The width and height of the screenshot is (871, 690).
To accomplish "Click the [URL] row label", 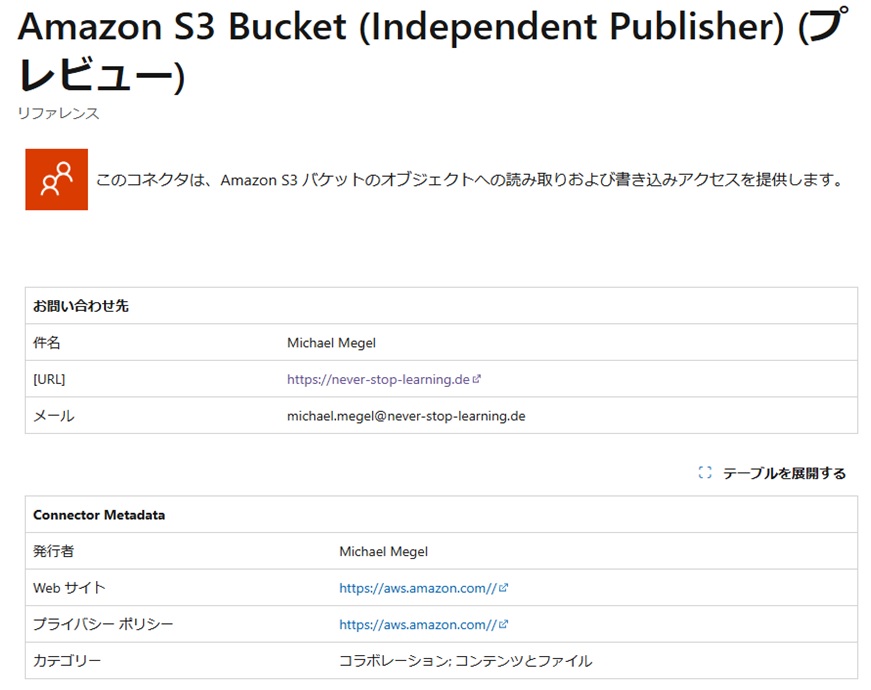I will click(49, 379).
